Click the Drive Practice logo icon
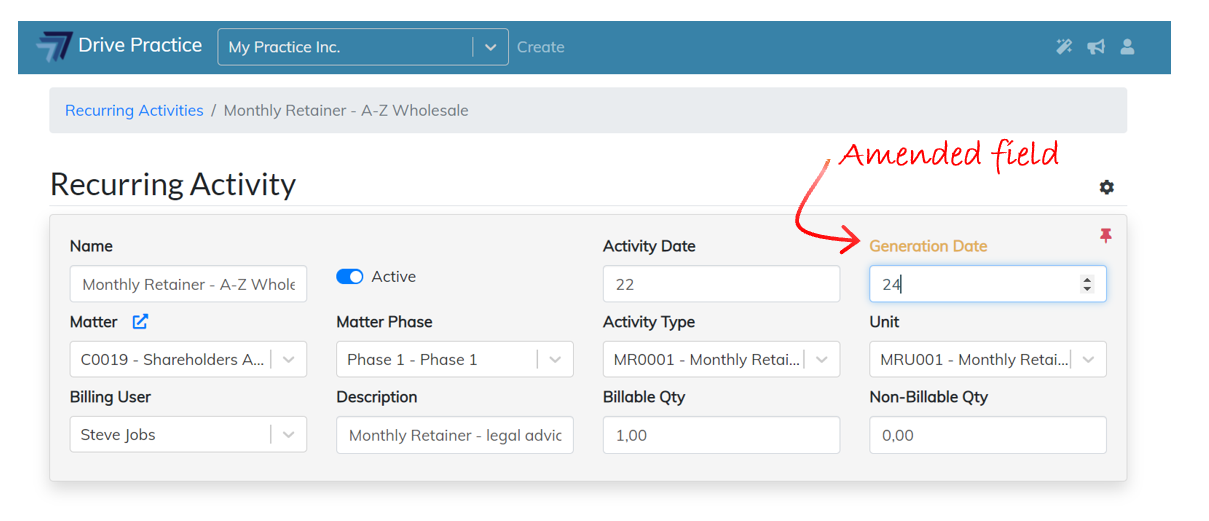The width and height of the screenshot is (1209, 521). pyautogui.click(x=55, y=46)
